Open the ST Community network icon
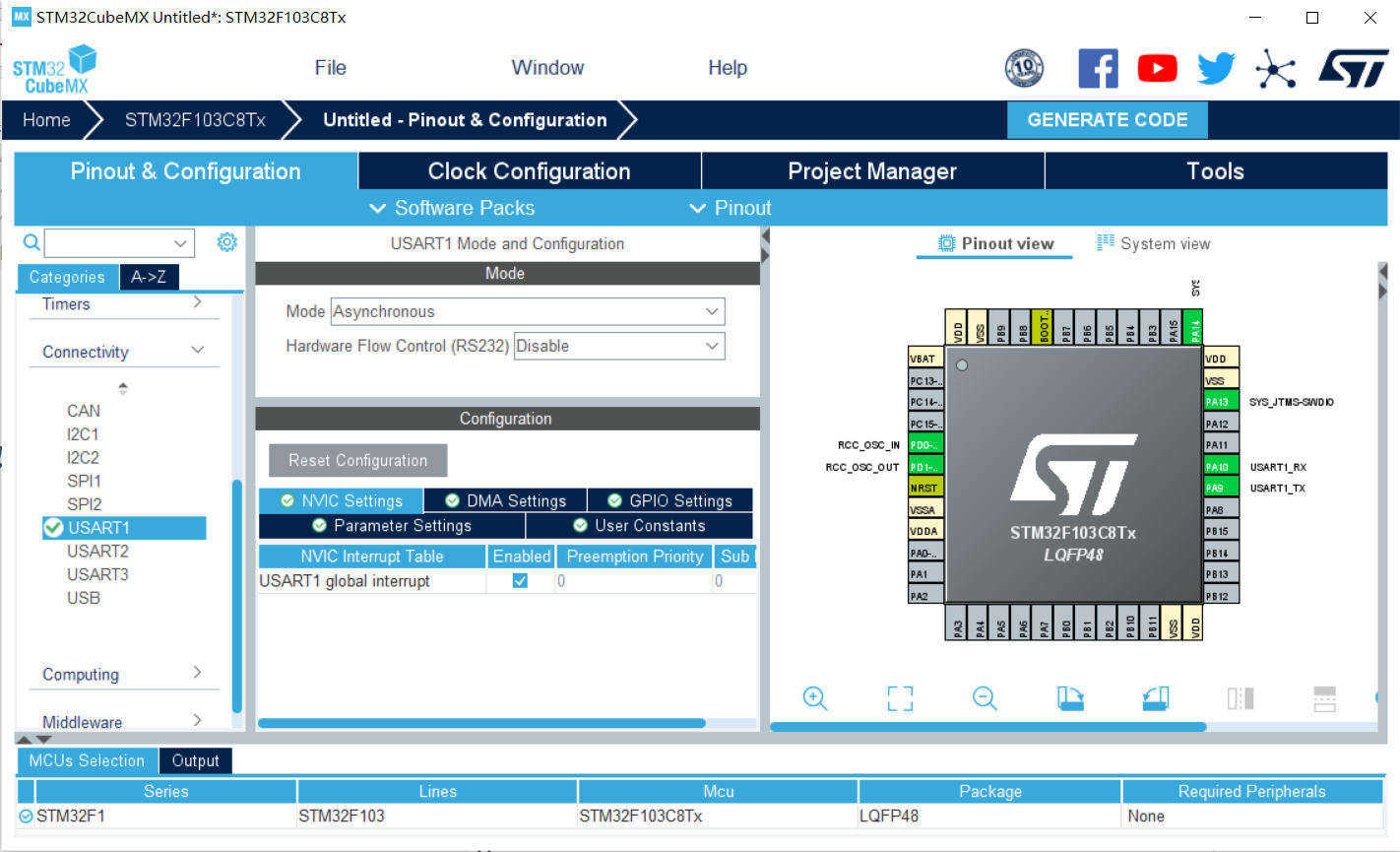The height and width of the screenshot is (852, 1400). tap(1276, 68)
